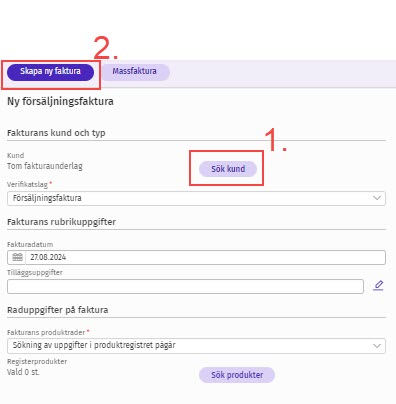
Task: Click the Fakturans rubrikuppgifter section heading
Action: pyautogui.click(x=61, y=222)
